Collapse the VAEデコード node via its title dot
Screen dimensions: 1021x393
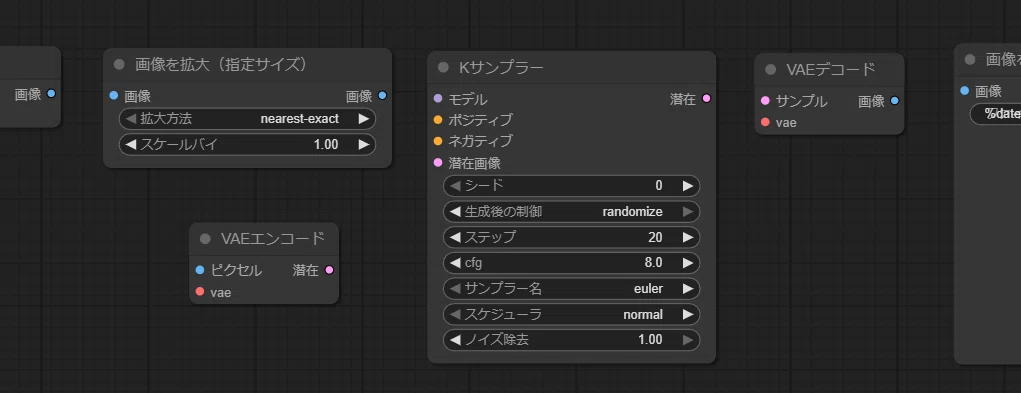(x=770, y=70)
